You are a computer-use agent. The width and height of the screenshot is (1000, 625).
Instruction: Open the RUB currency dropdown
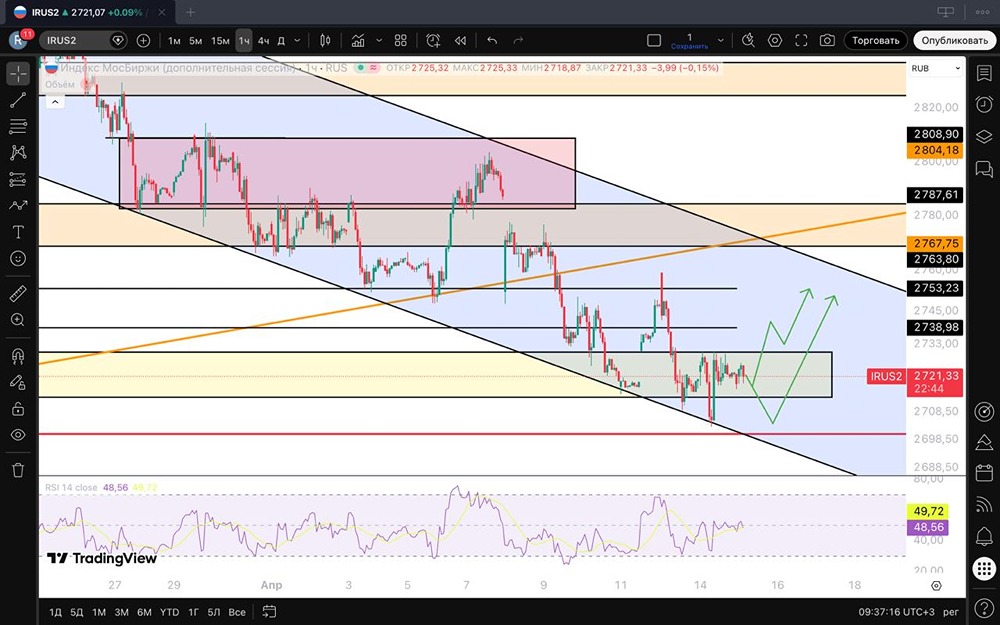click(x=935, y=68)
